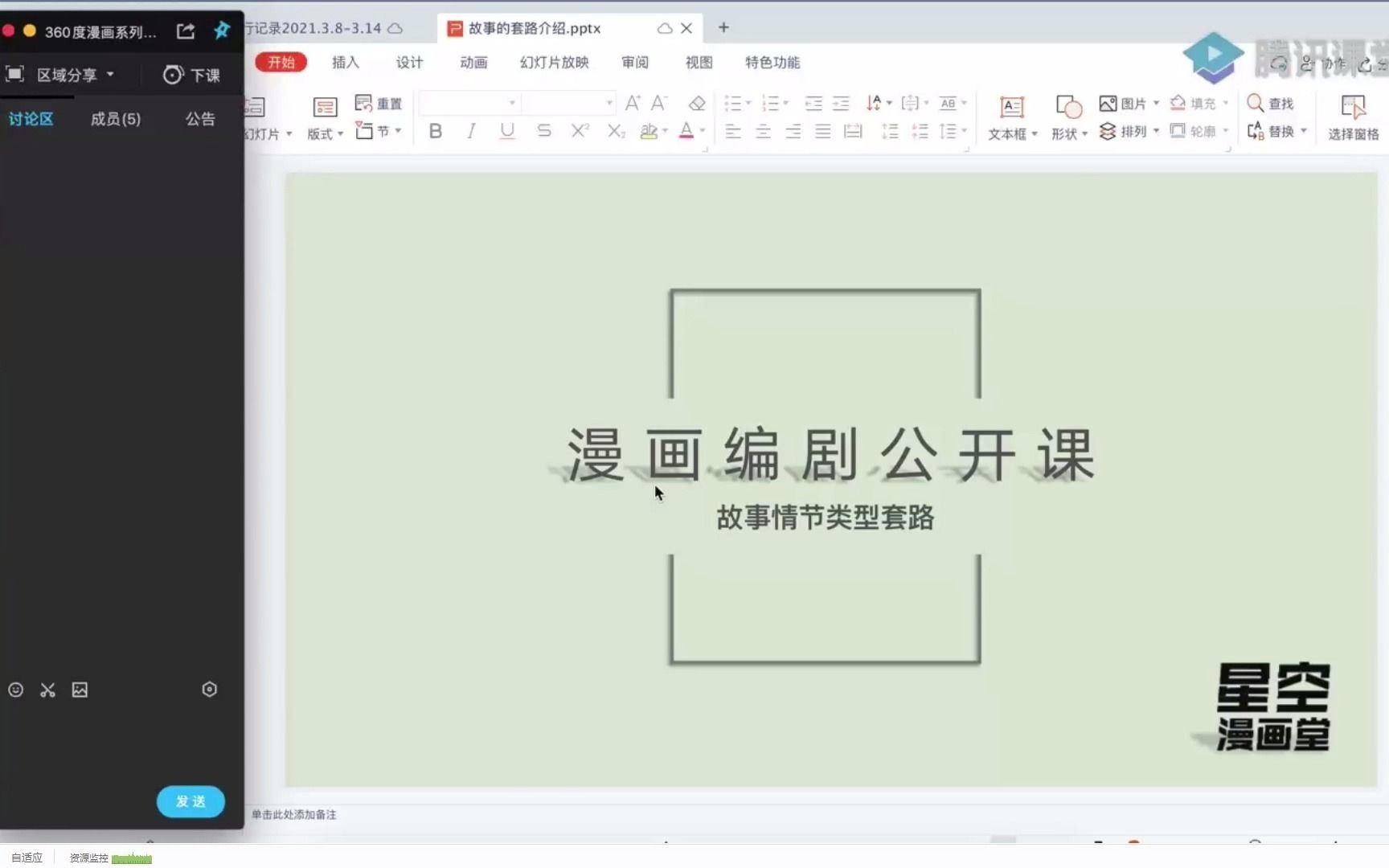1389x868 pixels.
Task: Open the font color dropdown arrow
Action: tap(703, 131)
